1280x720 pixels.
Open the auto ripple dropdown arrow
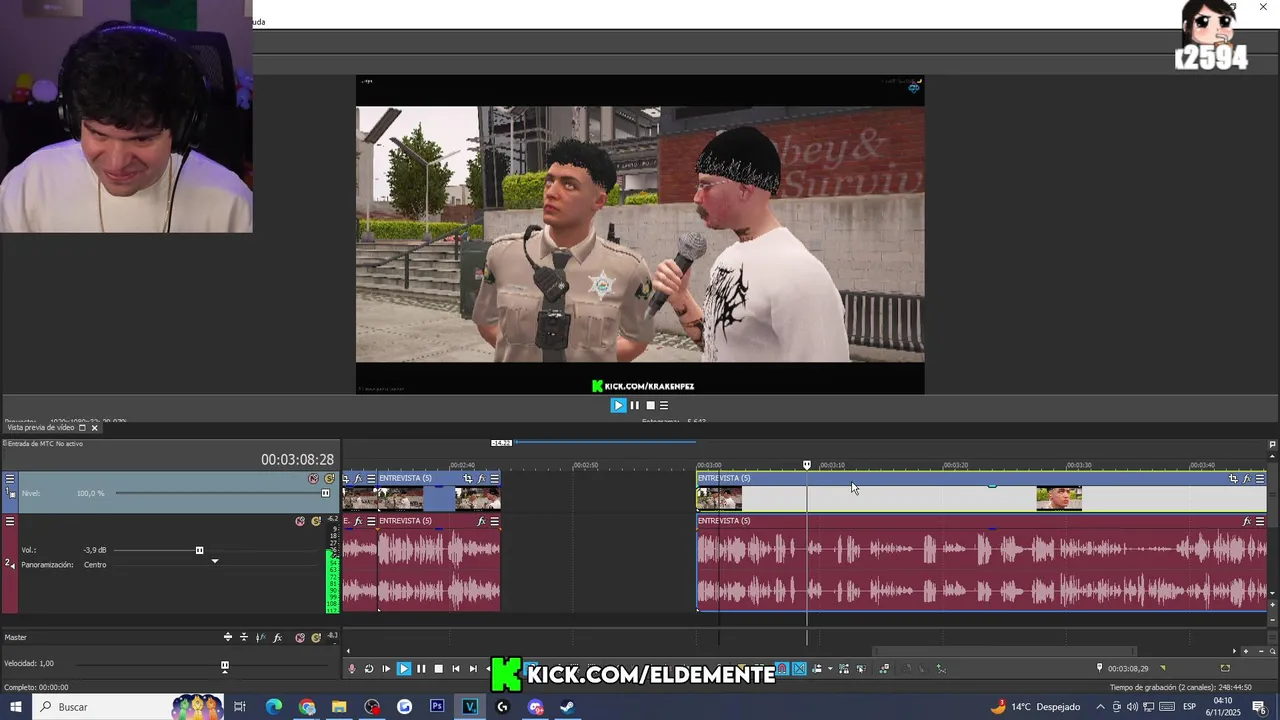(x=830, y=668)
